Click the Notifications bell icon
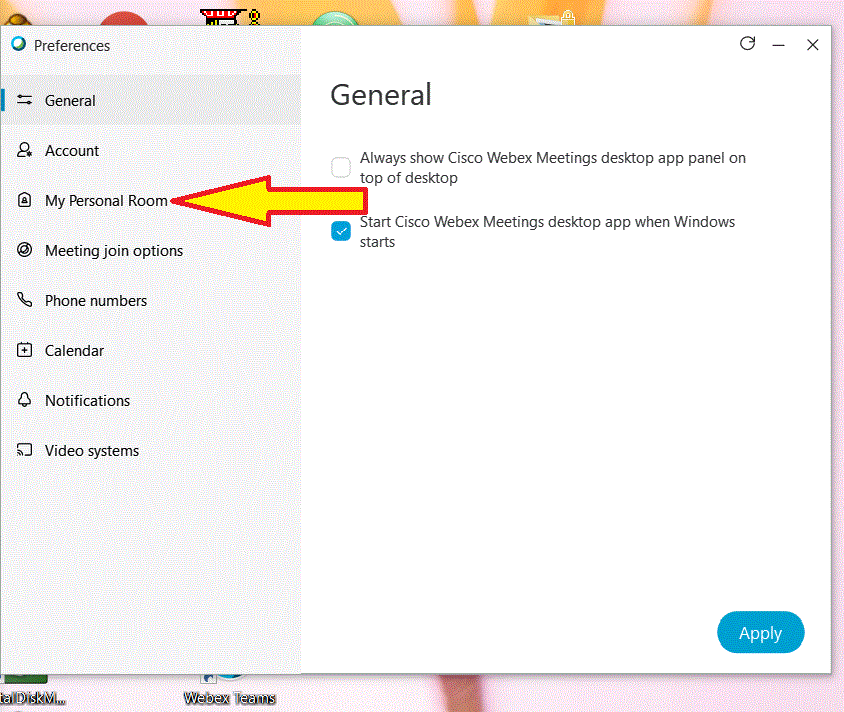This screenshot has width=844, height=712. 24,400
